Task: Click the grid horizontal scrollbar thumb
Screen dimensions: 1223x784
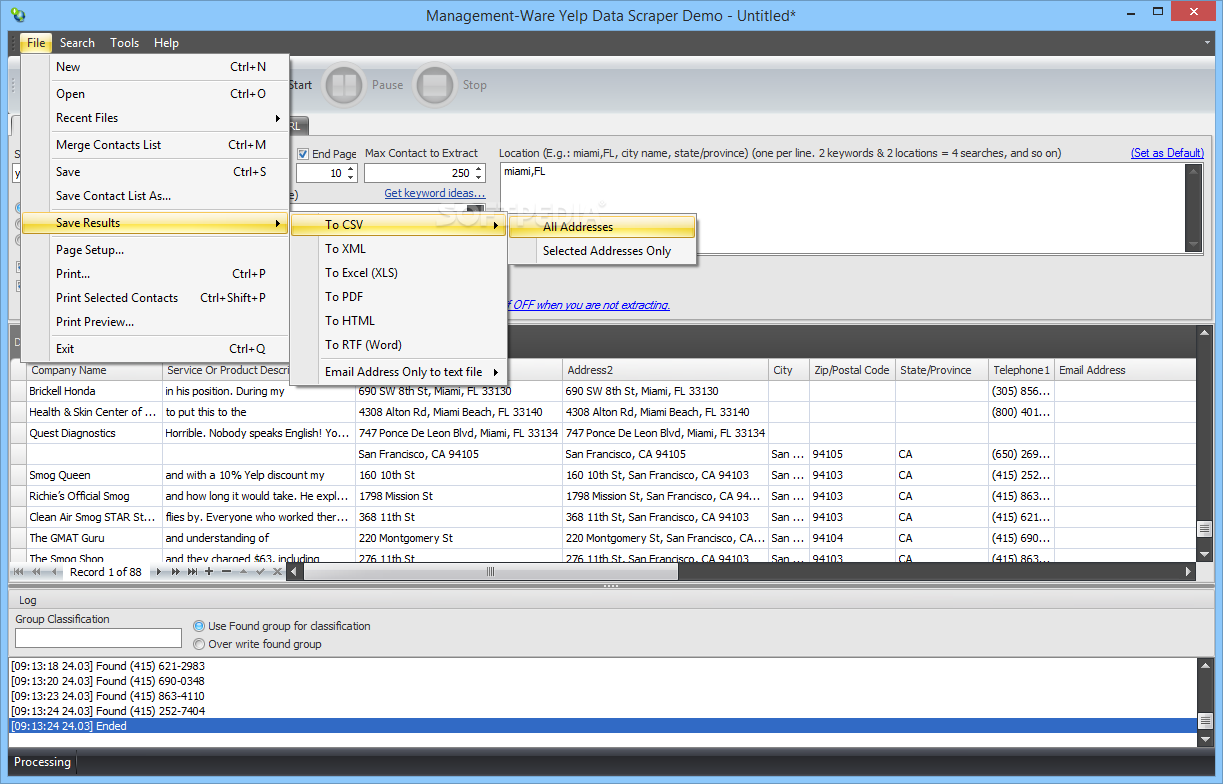Action: [490, 572]
